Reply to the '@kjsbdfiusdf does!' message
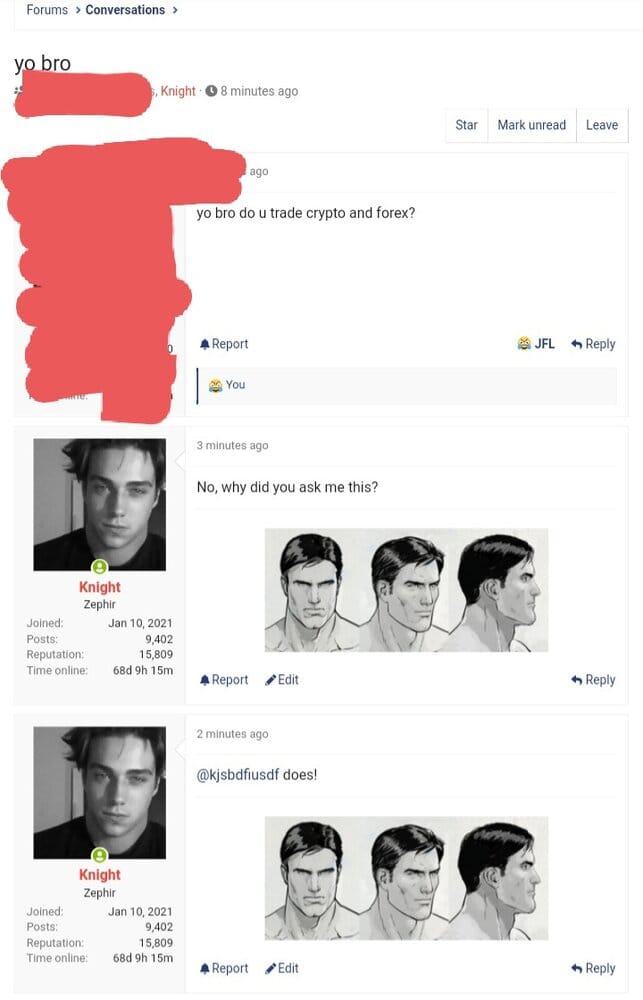 (593, 968)
